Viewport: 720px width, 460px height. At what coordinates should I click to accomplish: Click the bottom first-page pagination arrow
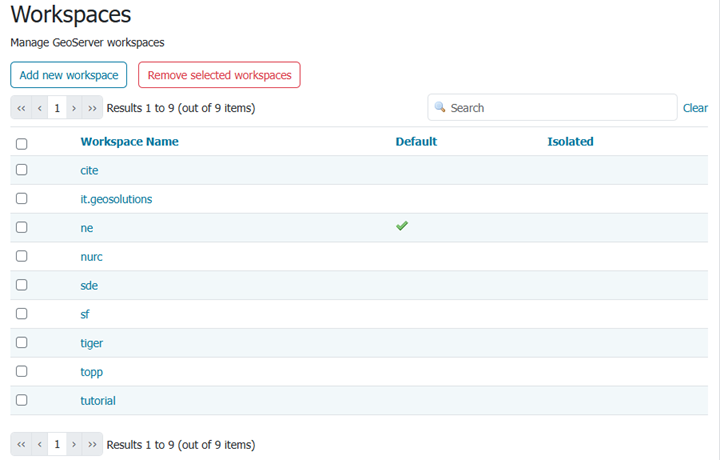tap(21, 444)
